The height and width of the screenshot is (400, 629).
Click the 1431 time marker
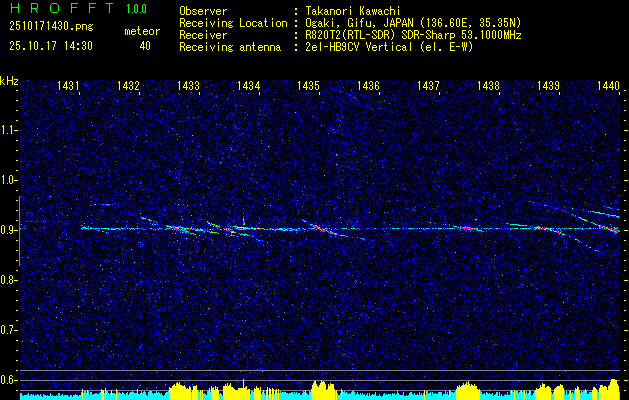click(69, 87)
